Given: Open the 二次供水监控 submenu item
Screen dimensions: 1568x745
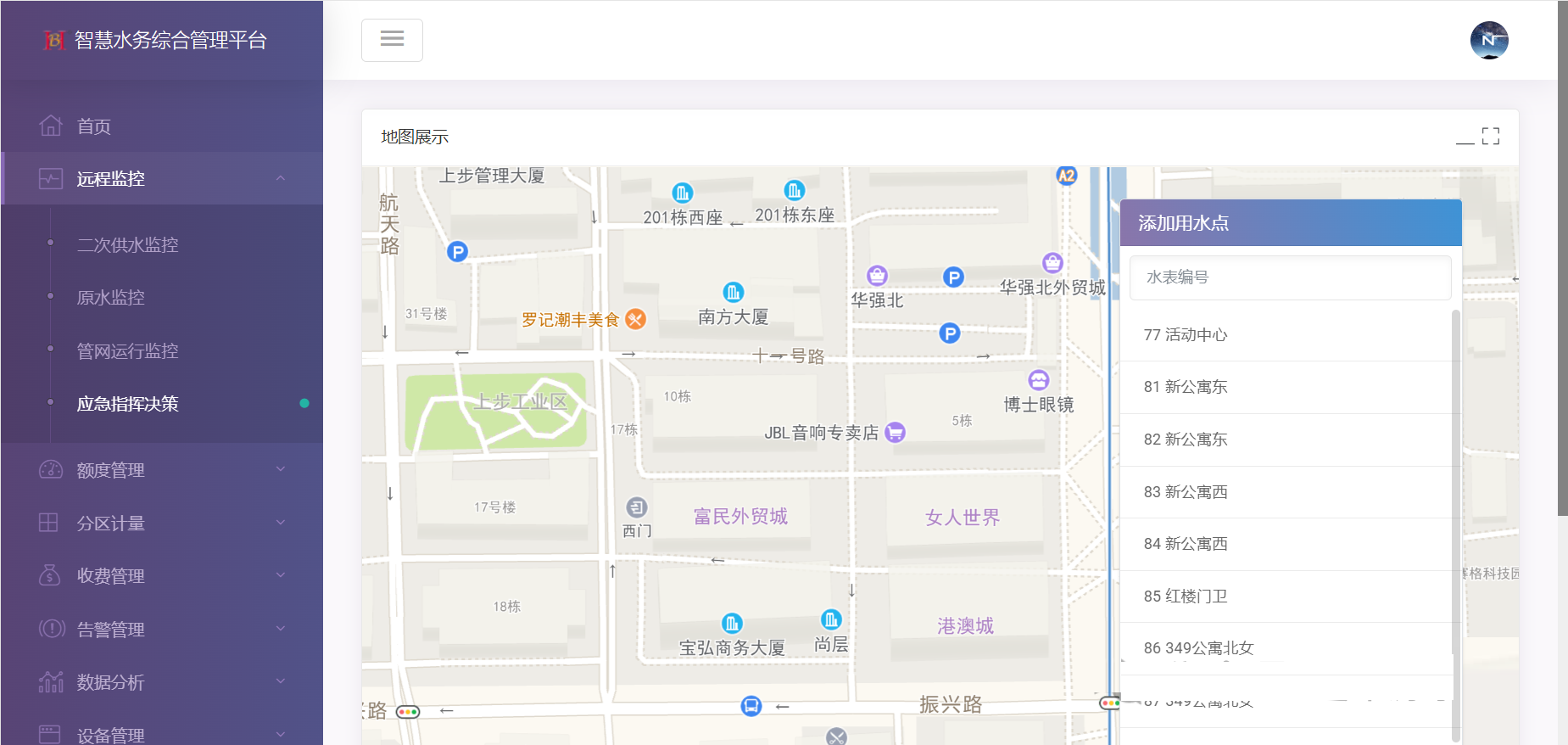Looking at the screenshot, I should point(128,245).
